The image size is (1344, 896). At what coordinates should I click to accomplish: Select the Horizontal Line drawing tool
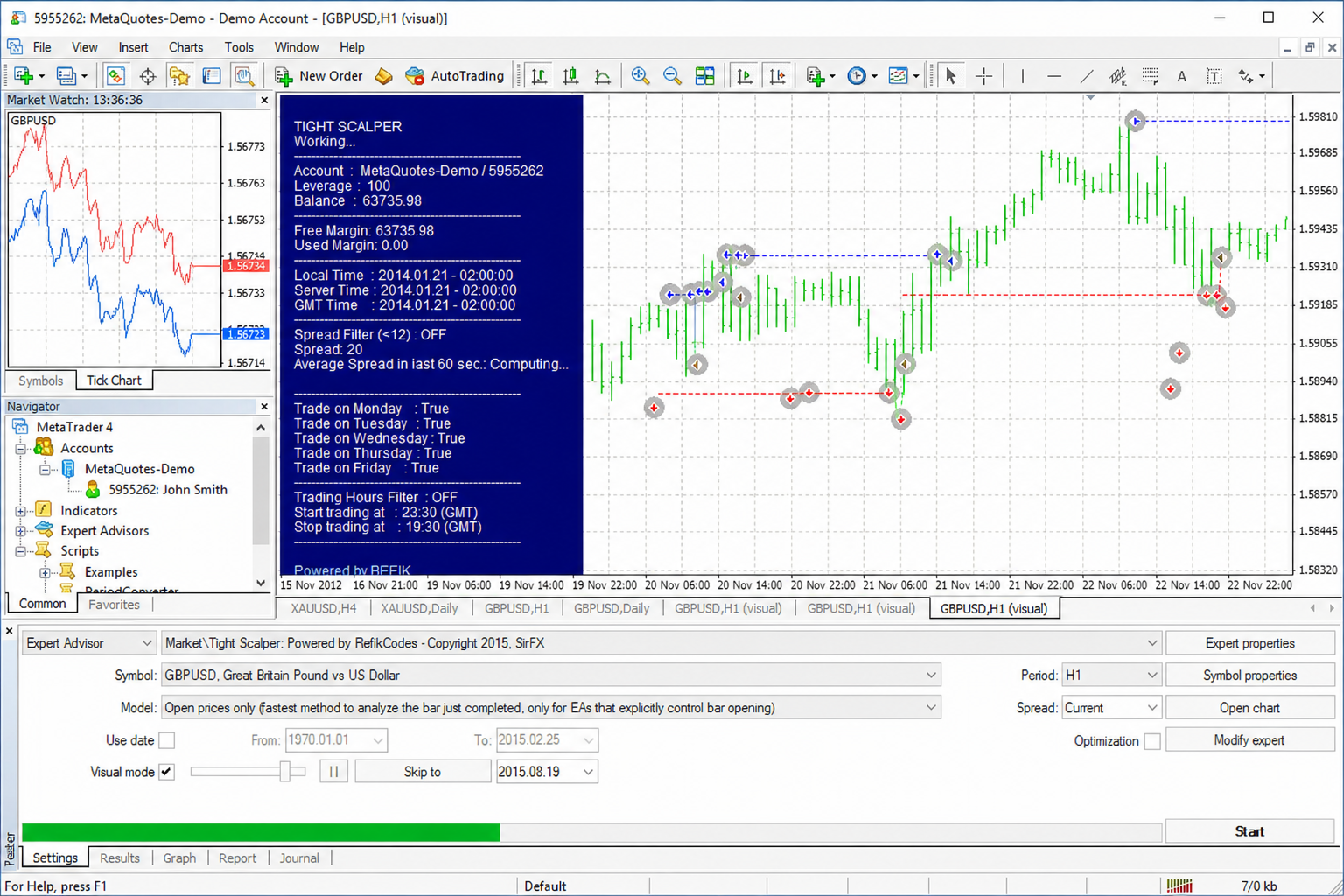[1054, 76]
